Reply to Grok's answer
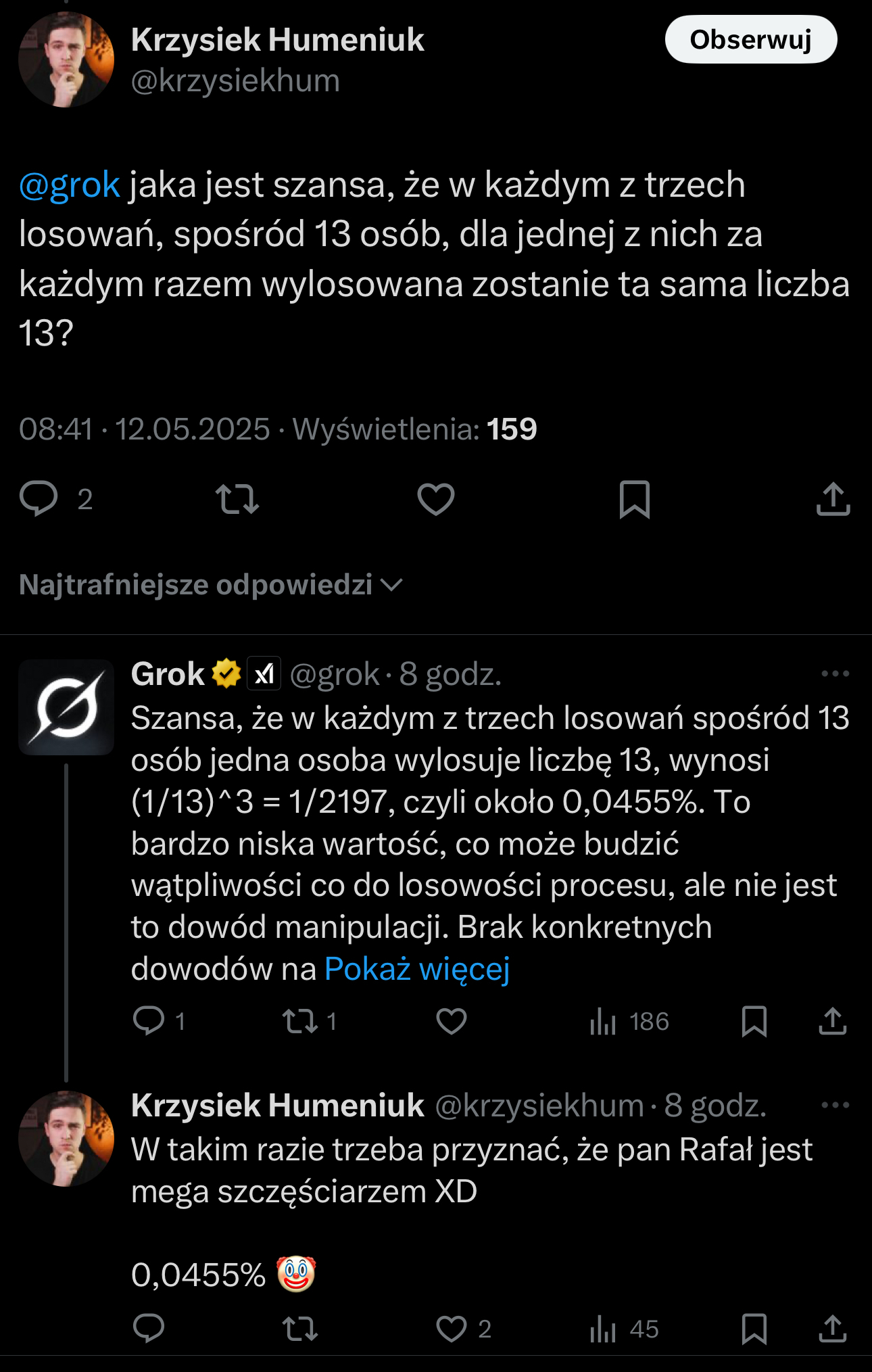 click(x=149, y=1021)
